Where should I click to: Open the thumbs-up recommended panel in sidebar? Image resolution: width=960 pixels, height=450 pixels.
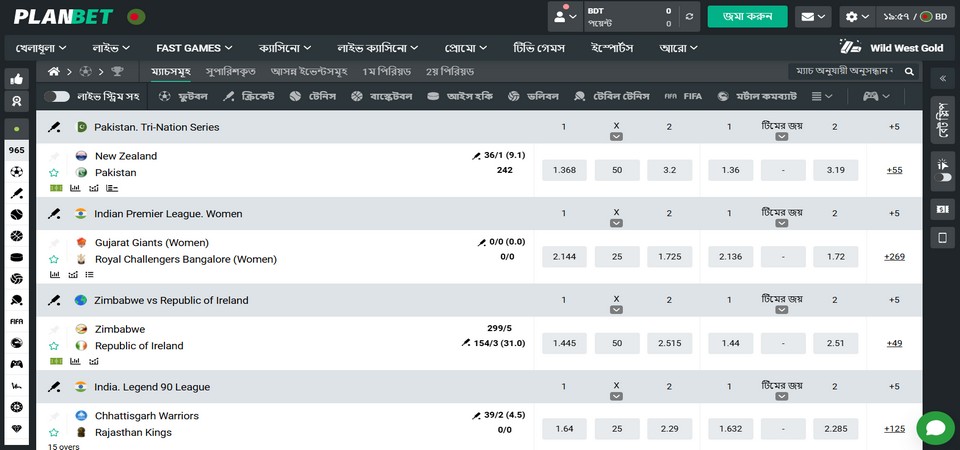tap(16, 79)
